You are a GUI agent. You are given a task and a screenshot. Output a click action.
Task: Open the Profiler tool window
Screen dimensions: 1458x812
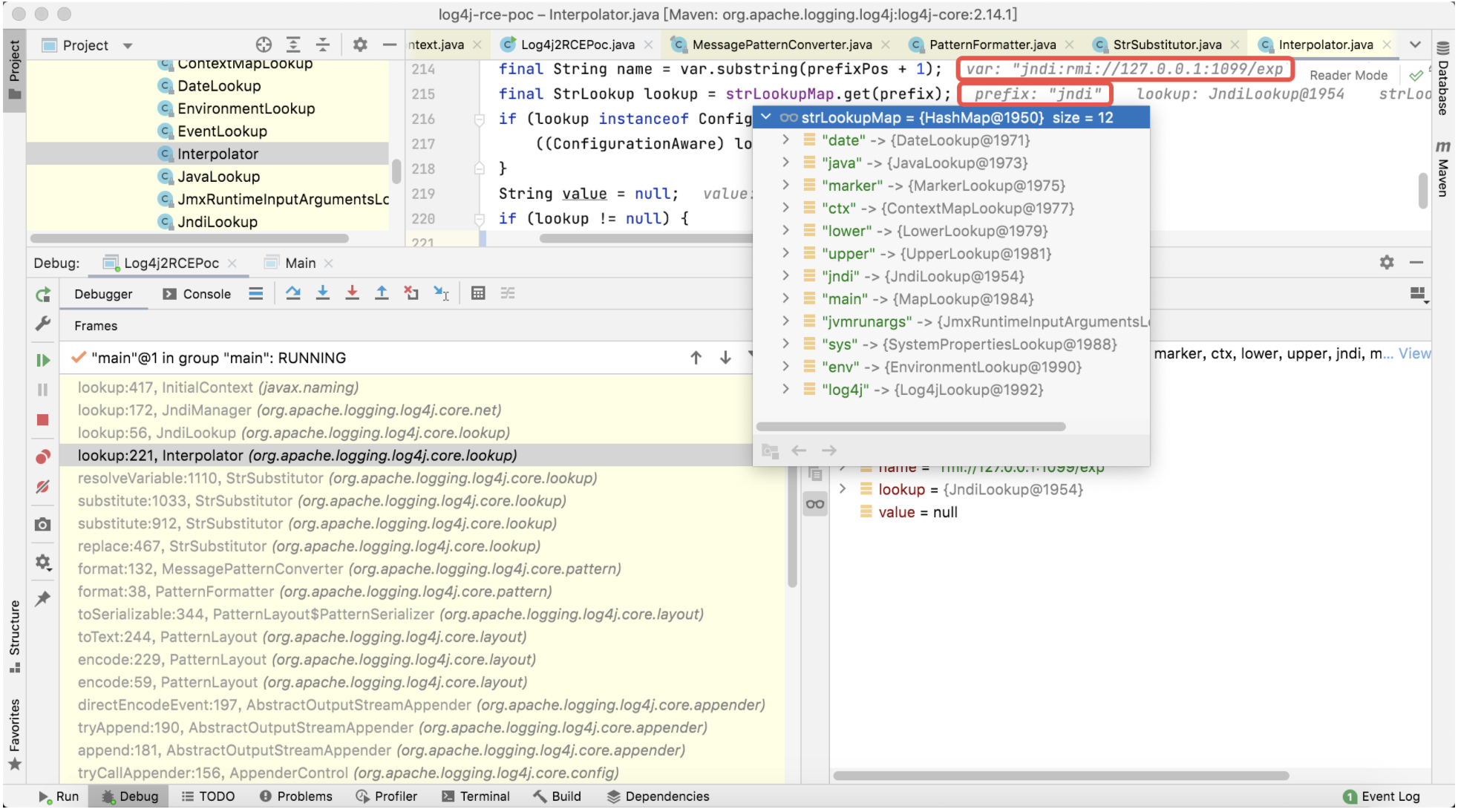click(x=387, y=796)
